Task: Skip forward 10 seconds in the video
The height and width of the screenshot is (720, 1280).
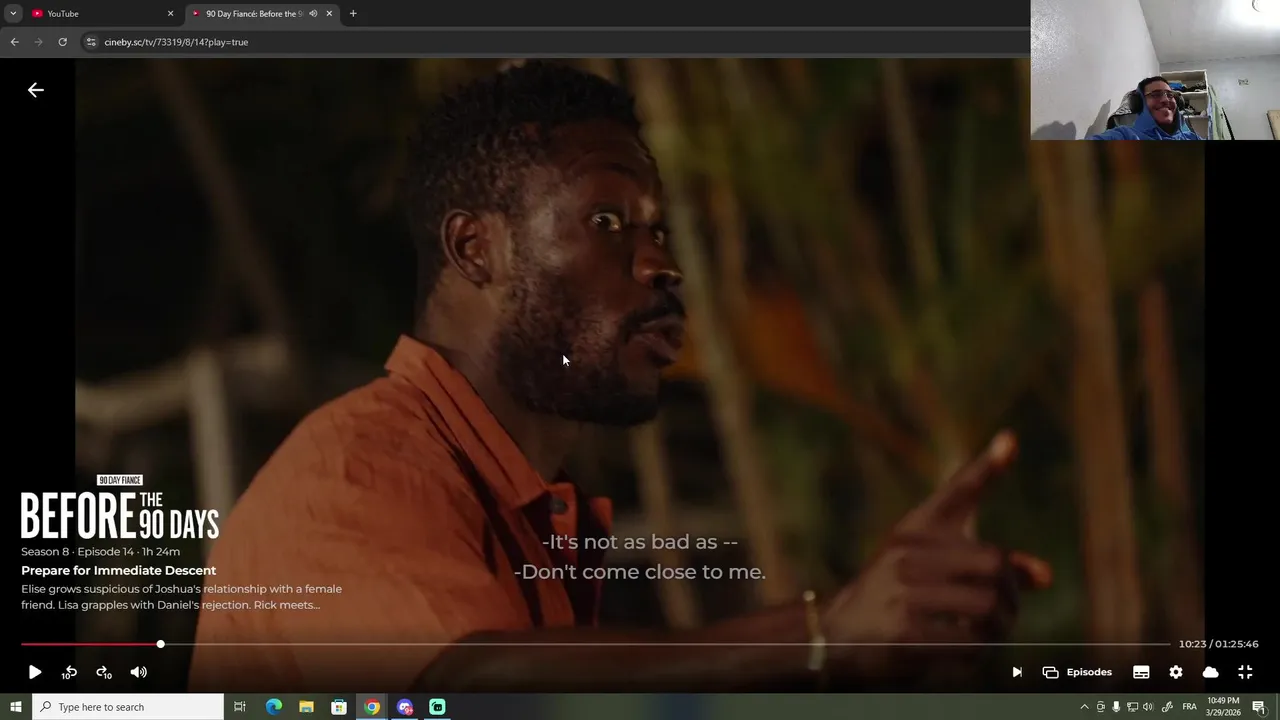Action: (104, 672)
